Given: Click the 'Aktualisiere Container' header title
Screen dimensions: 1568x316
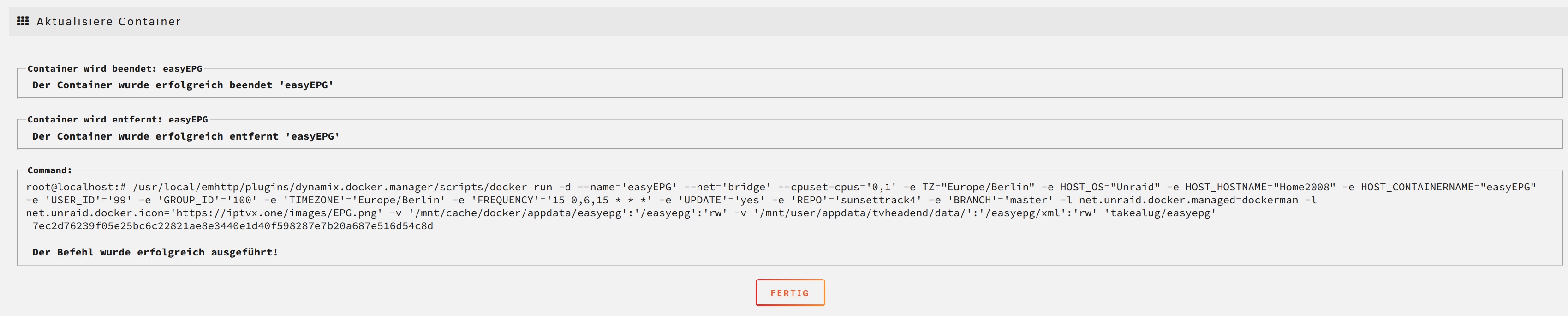Looking at the screenshot, I should 109,22.
